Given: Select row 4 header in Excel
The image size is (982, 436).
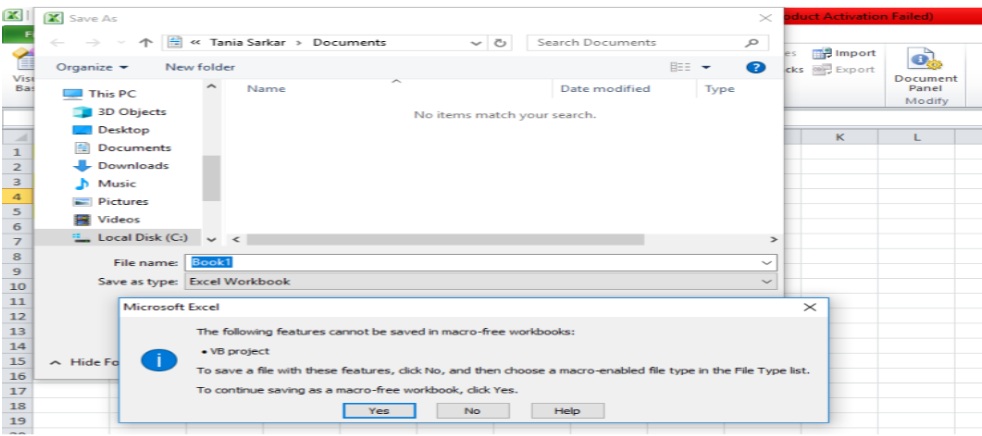Looking at the screenshot, I should coord(17,197).
